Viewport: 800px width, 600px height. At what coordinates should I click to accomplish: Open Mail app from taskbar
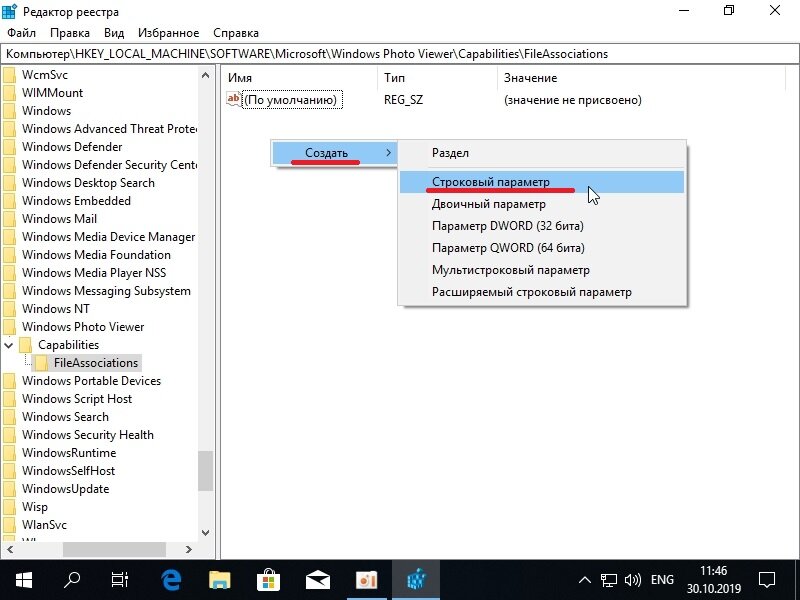tap(317, 580)
